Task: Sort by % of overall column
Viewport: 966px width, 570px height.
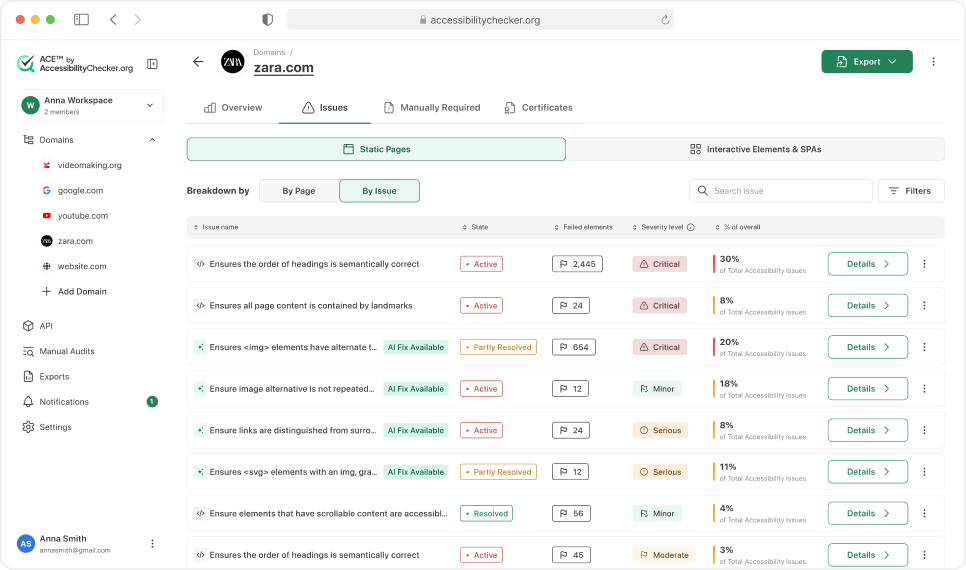Action: click(x=737, y=227)
